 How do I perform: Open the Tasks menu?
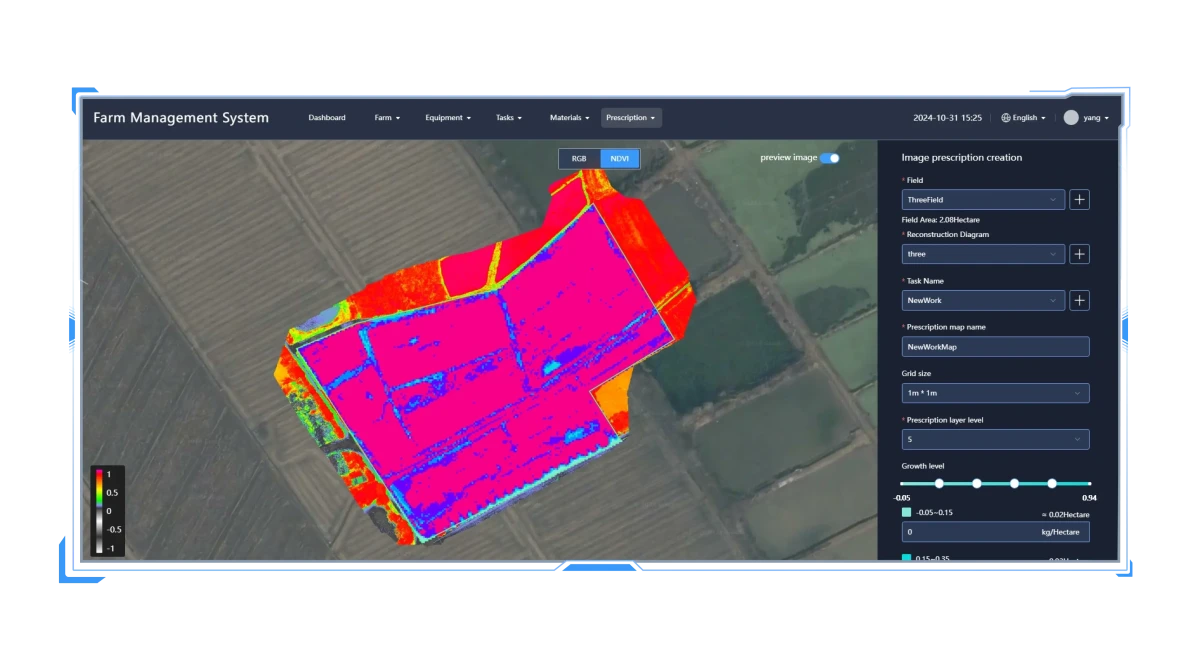(x=508, y=118)
